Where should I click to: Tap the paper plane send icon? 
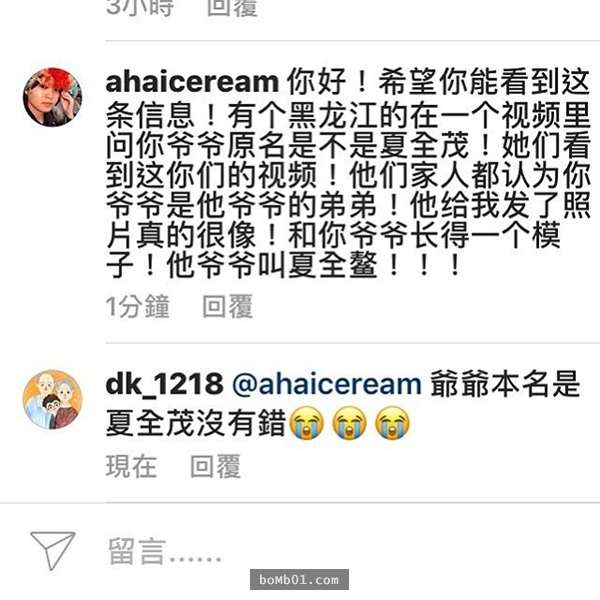click(x=53, y=550)
